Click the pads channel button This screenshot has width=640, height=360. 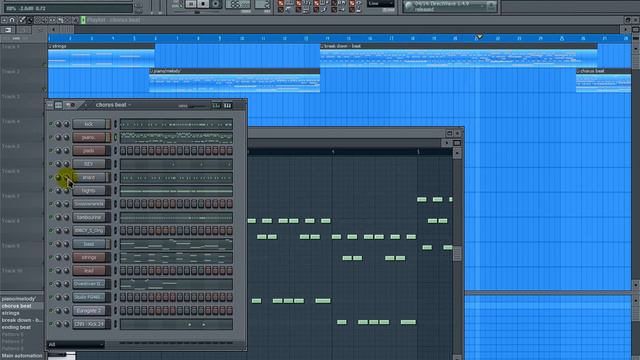89,151
